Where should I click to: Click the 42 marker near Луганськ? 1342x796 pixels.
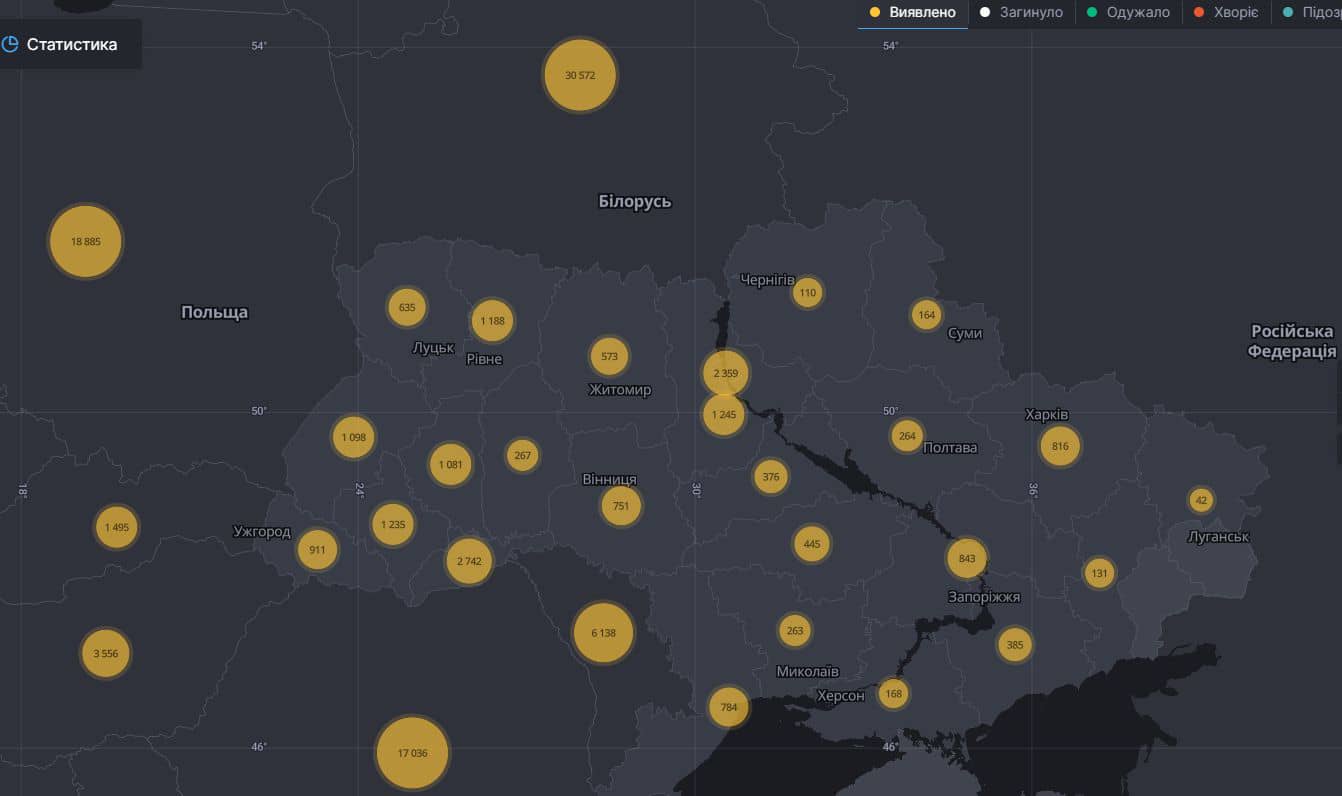tap(1201, 500)
